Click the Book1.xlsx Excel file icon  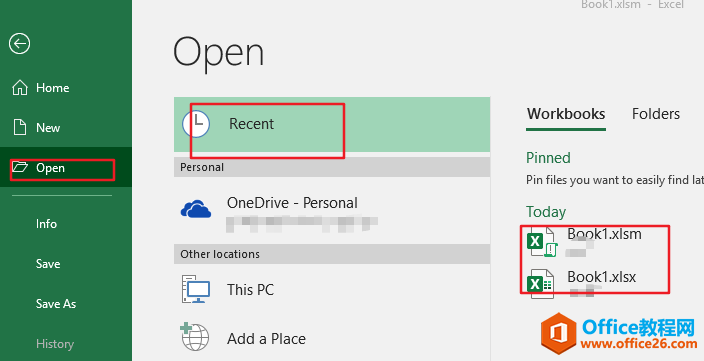click(x=540, y=284)
